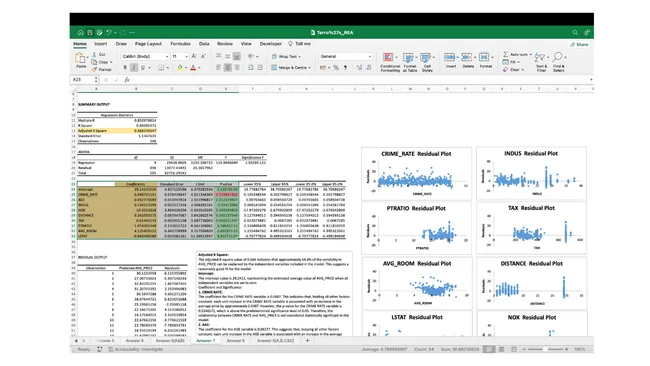Screen dimensions: 650x366
Task: Click Increase Decimal icon
Action: [x=359, y=67]
